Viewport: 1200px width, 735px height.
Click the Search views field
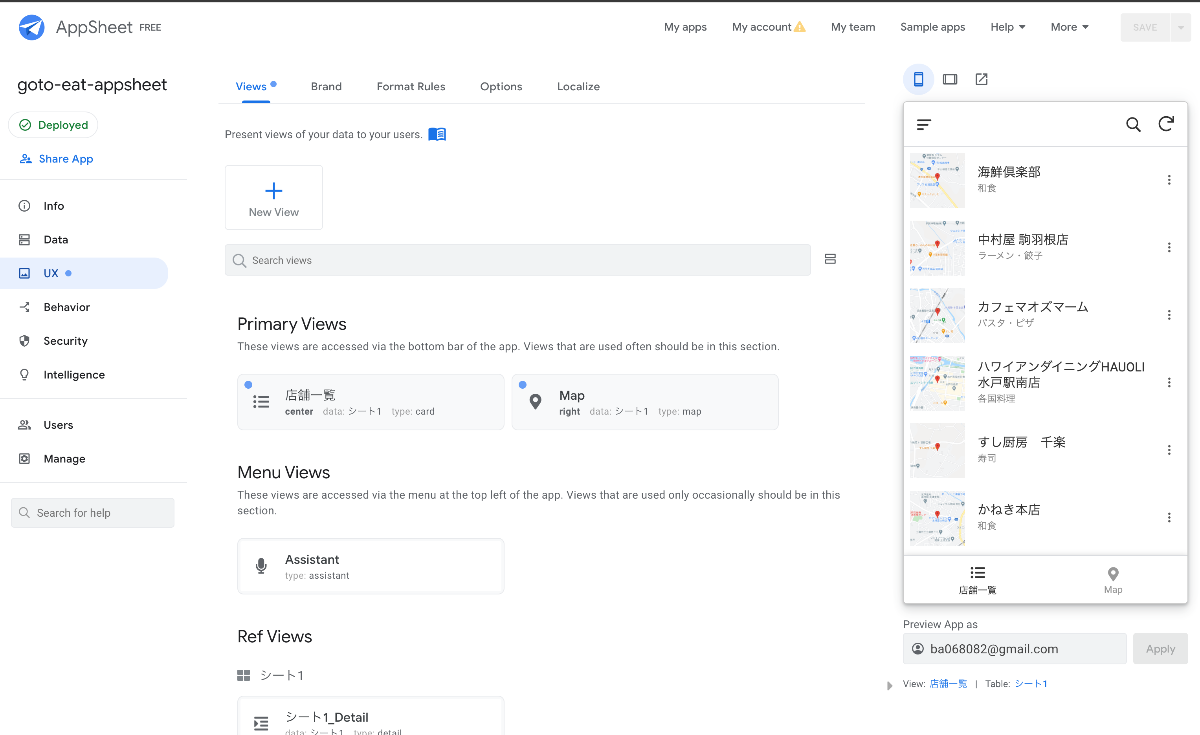click(x=518, y=260)
